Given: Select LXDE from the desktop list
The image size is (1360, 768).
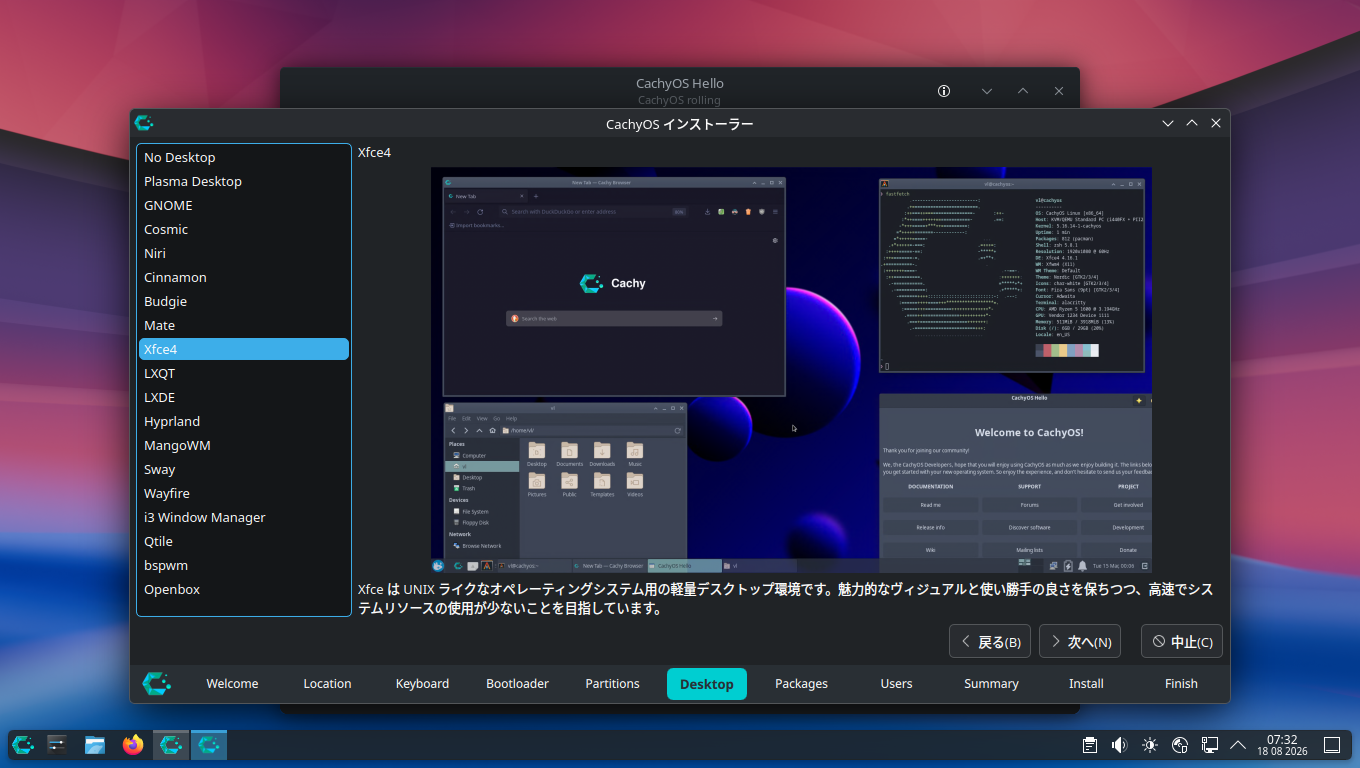Looking at the screenshot, I should 244,397.
